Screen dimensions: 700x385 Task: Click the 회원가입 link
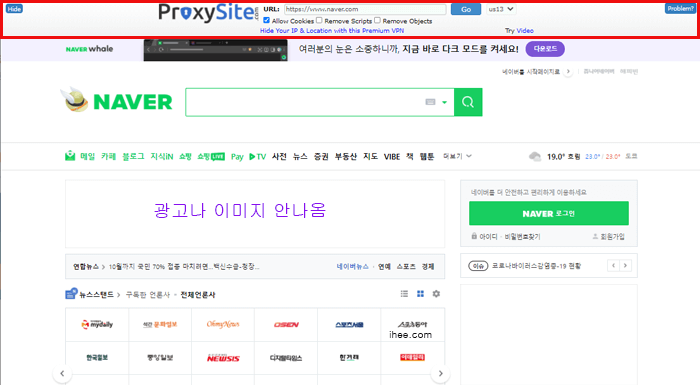(608, 236)
